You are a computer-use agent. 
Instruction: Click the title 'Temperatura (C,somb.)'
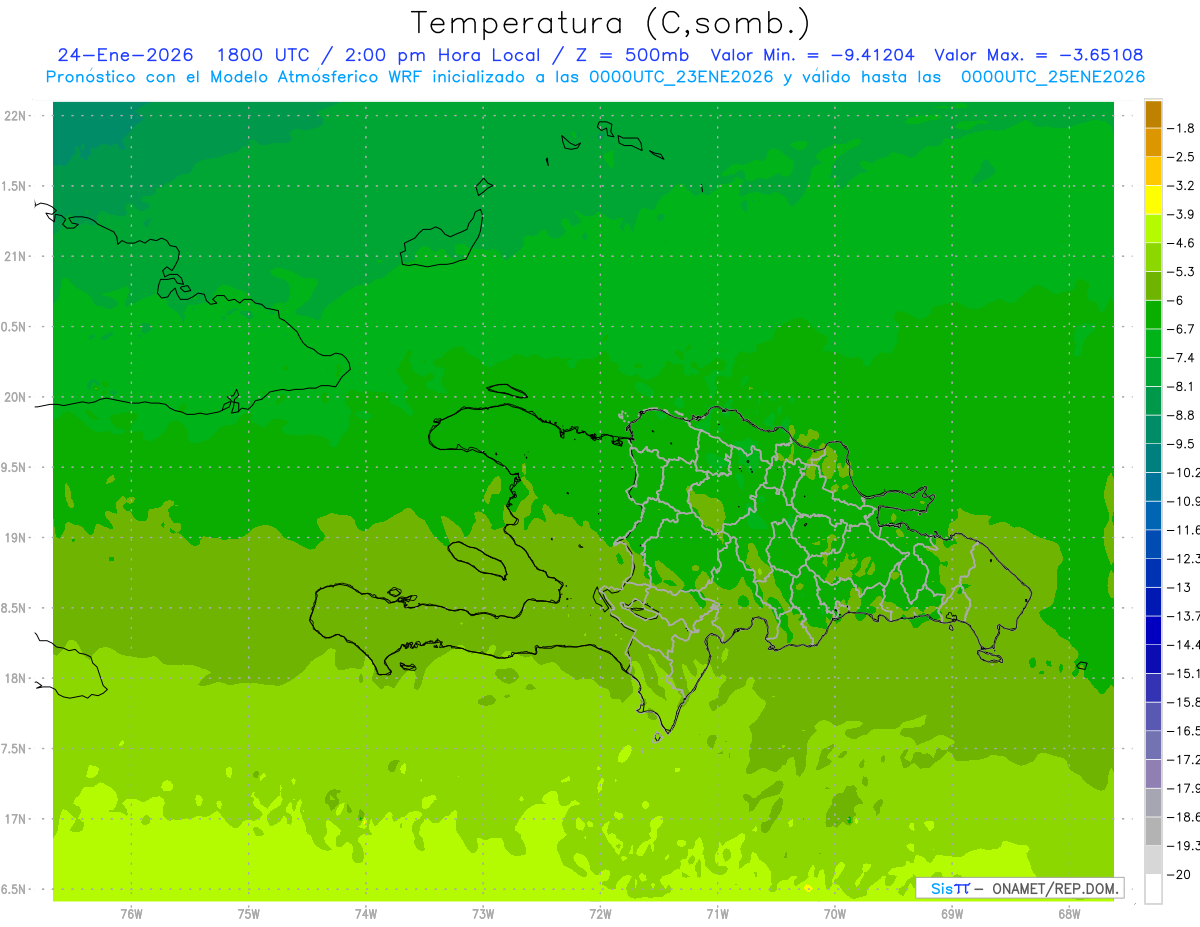tap(610, 24)
